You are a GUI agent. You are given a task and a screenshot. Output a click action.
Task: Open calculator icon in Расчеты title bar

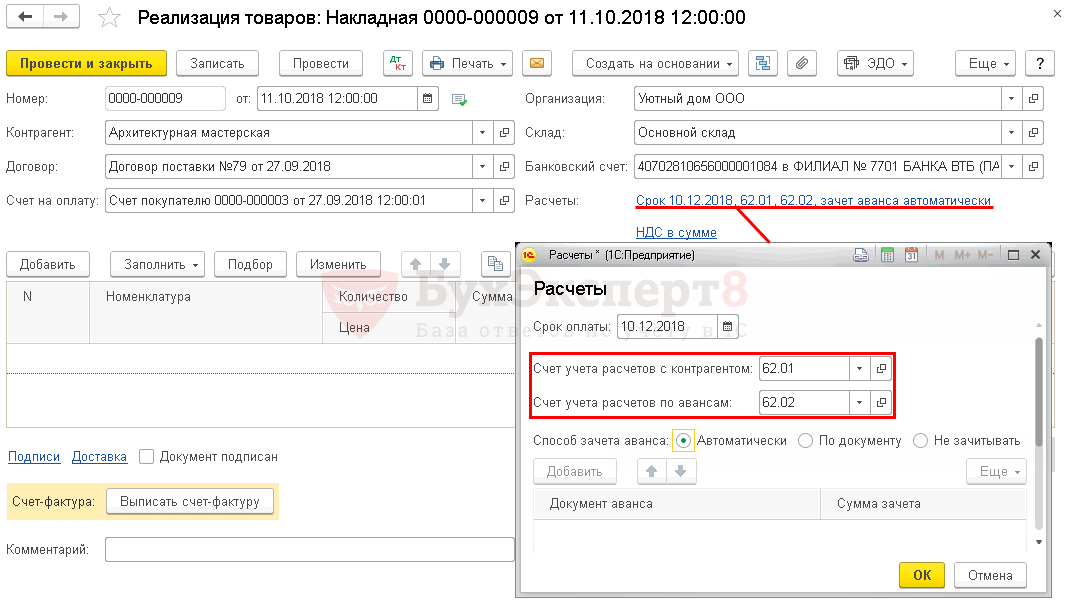(885, 255)
